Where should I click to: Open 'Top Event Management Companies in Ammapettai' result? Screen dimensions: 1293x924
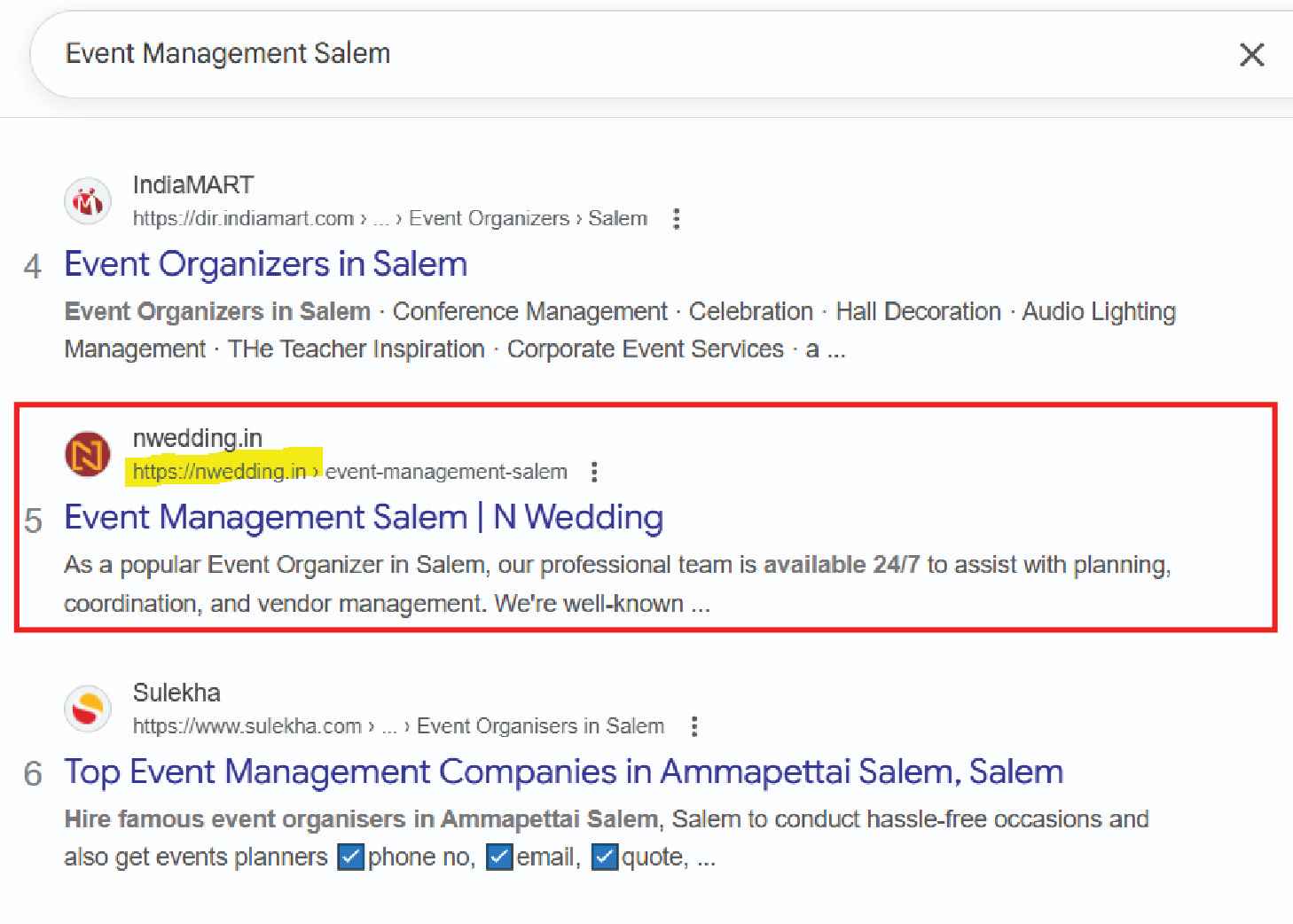563,771
